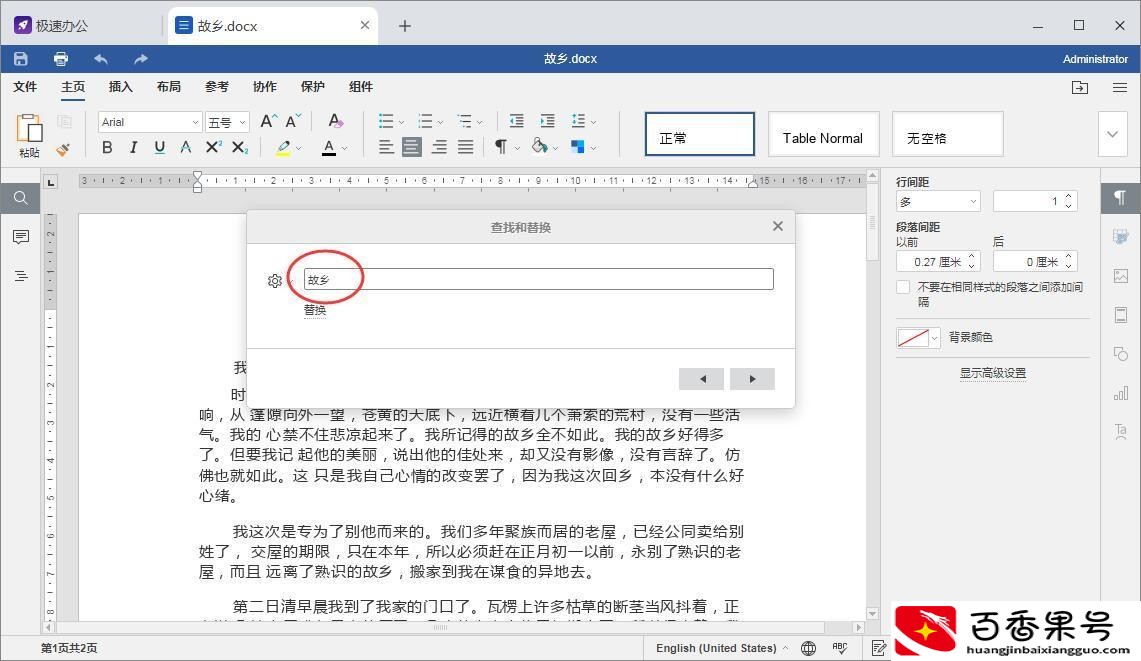Viewport: 1141px width, 661px height.
Task: Switch to the 参考 tab
Action: (x=217, y=87)
